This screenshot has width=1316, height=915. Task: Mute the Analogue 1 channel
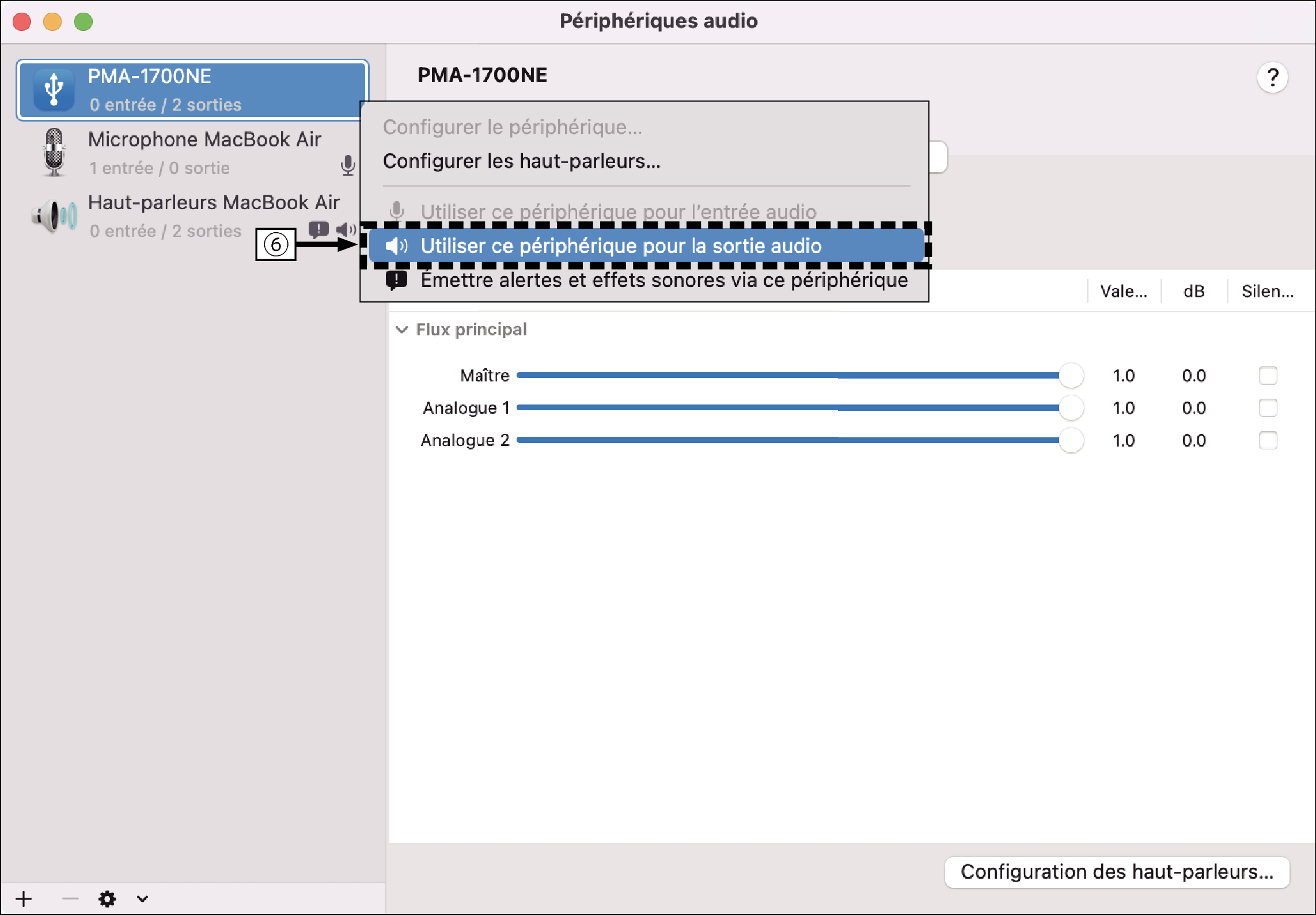pyautogui.click(x=1268, y=408)
